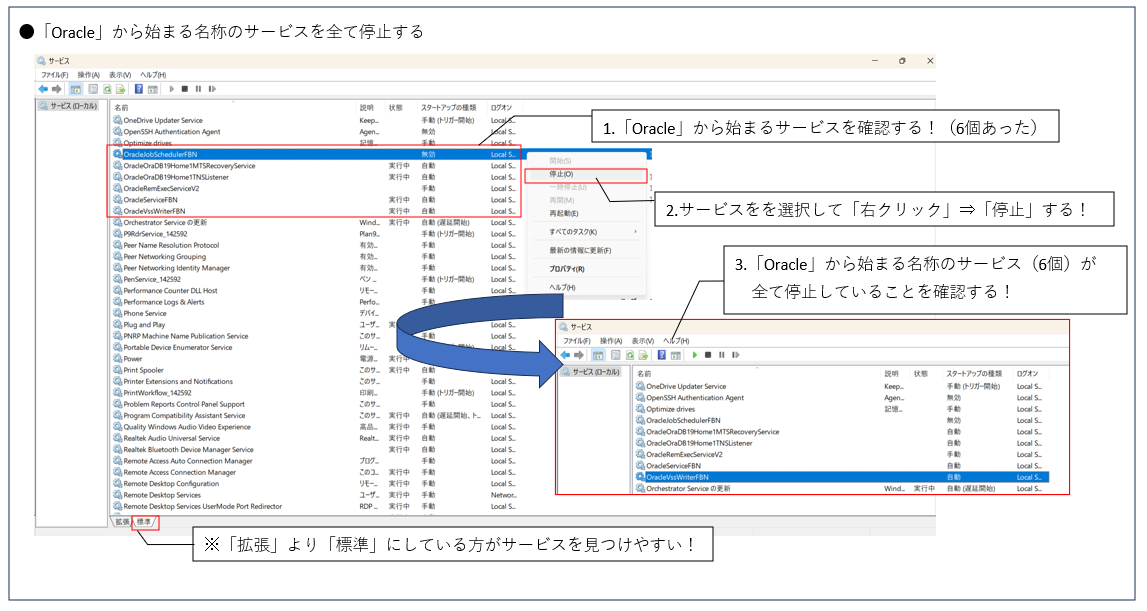Screen dimensions: 1147x611
Task: Click the Back navigation arrow
Action: point(43,88)
